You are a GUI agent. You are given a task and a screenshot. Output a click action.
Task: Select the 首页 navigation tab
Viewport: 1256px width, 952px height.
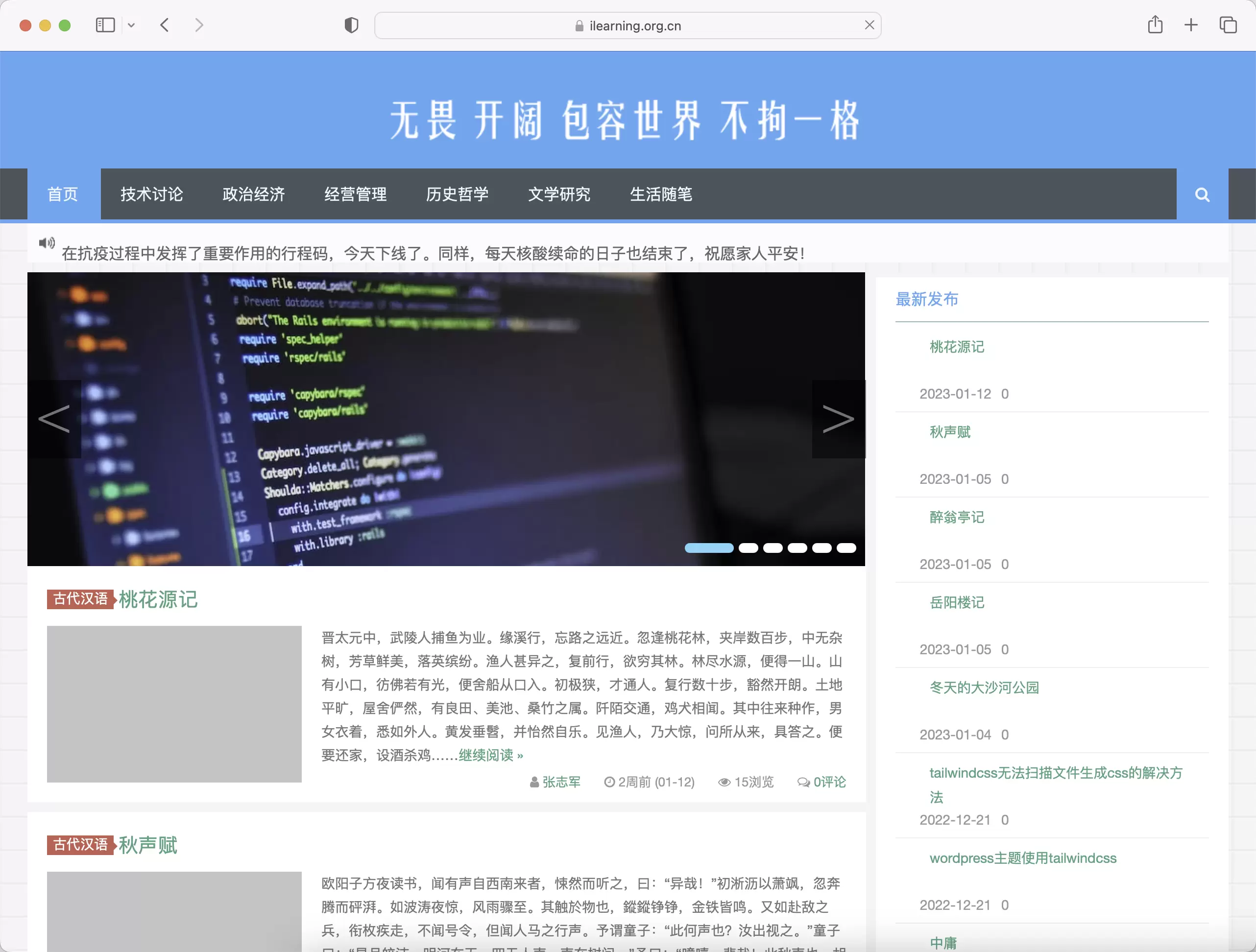[x=63, y=194]
